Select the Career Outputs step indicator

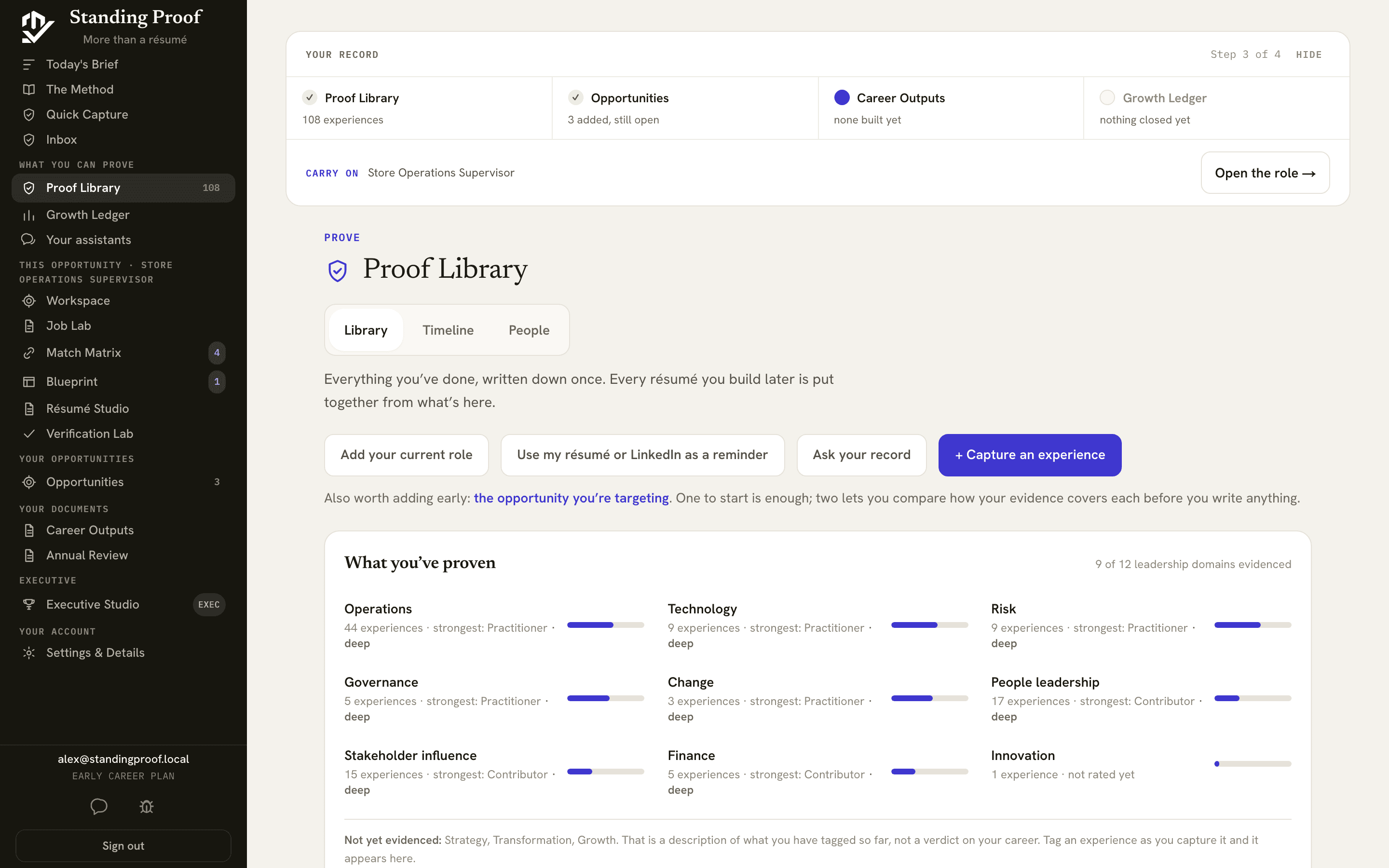click(842, 97)
